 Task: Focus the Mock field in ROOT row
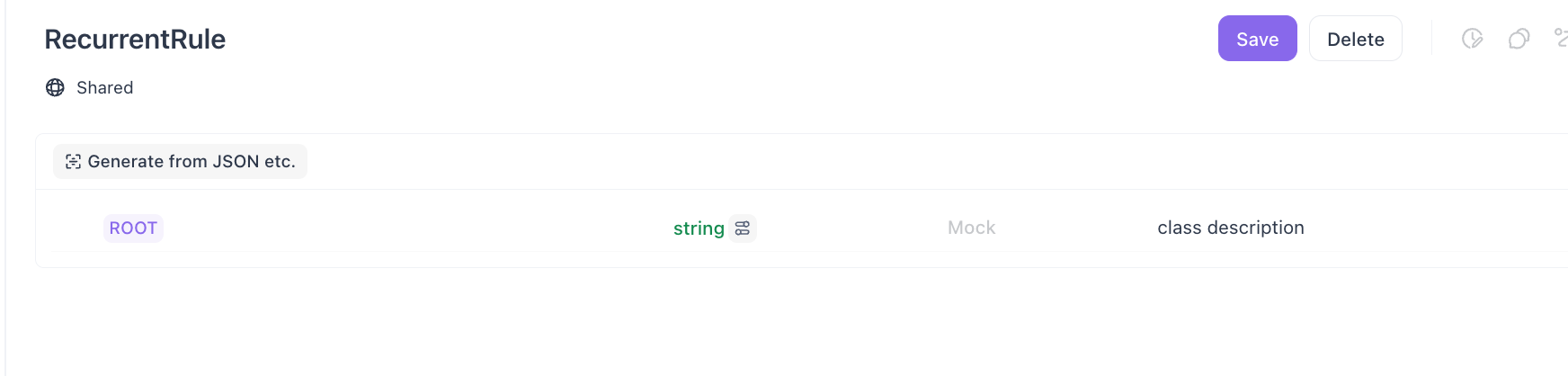971,228
